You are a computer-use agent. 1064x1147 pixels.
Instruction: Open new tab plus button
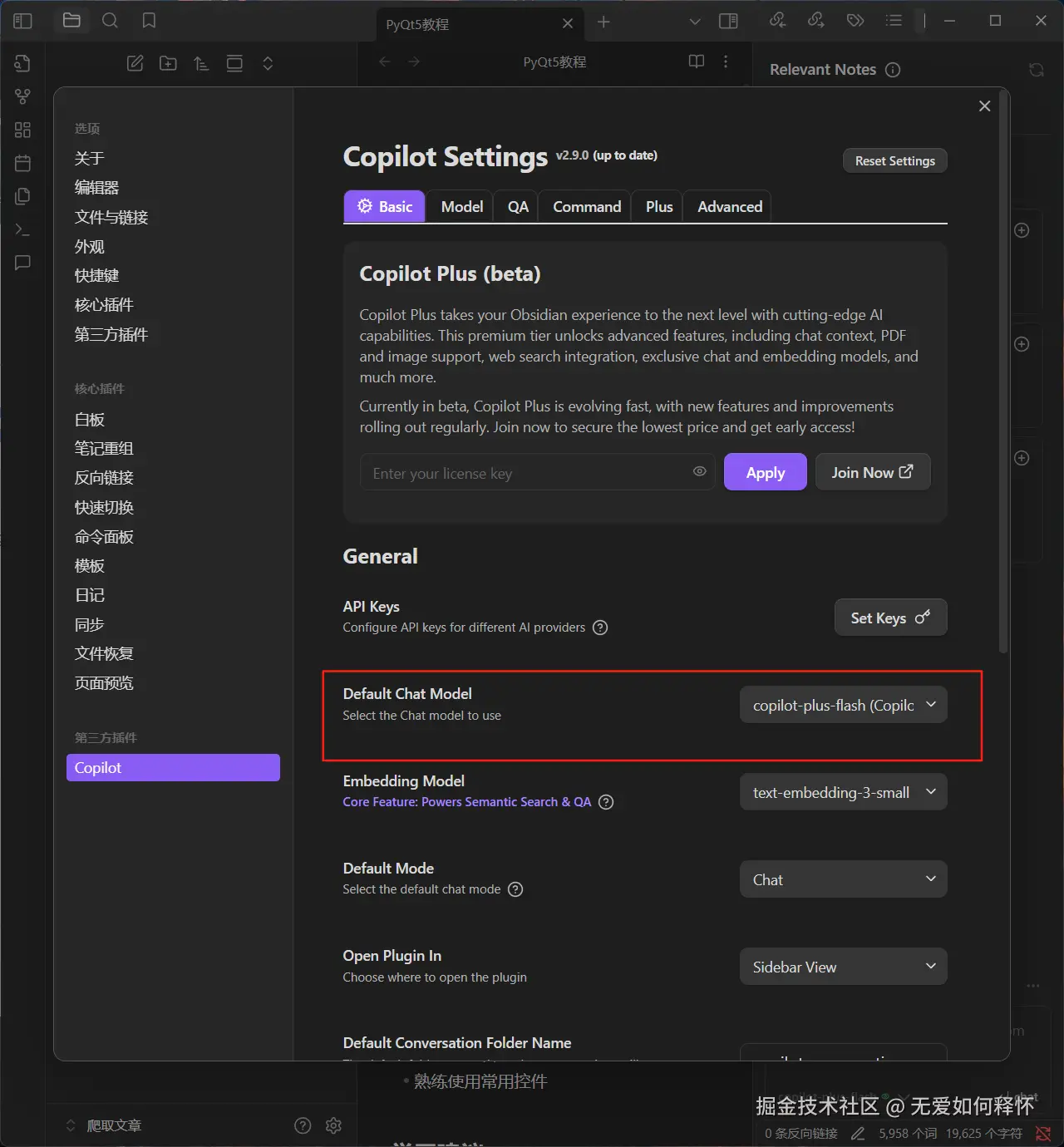603,22
